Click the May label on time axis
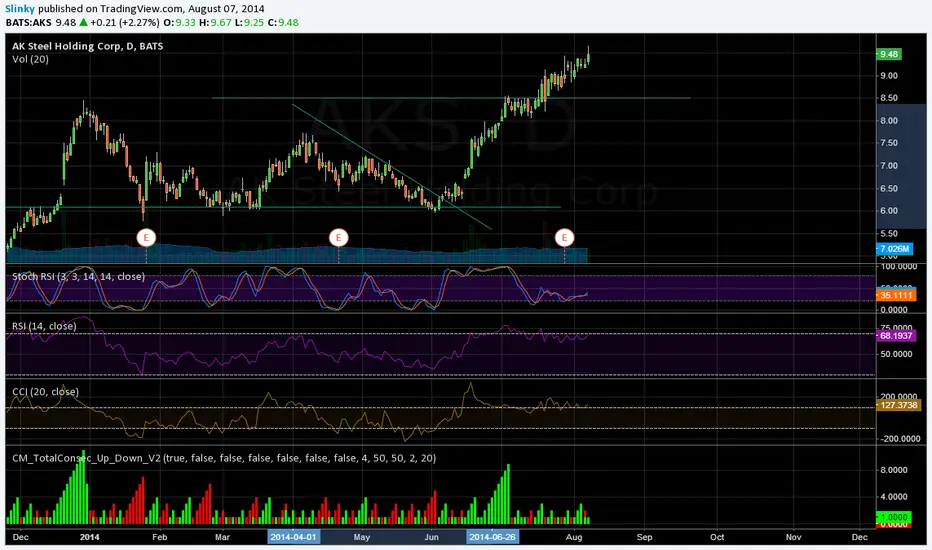The height and width of the screenshot is (550, 932). (x=361, y=537)
